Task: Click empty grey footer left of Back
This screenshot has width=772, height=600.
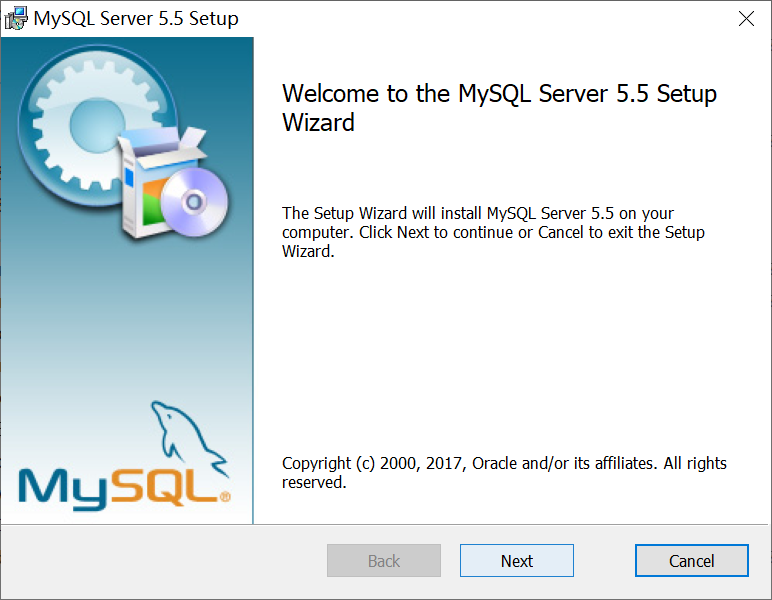Action: (x=160, y=561)
